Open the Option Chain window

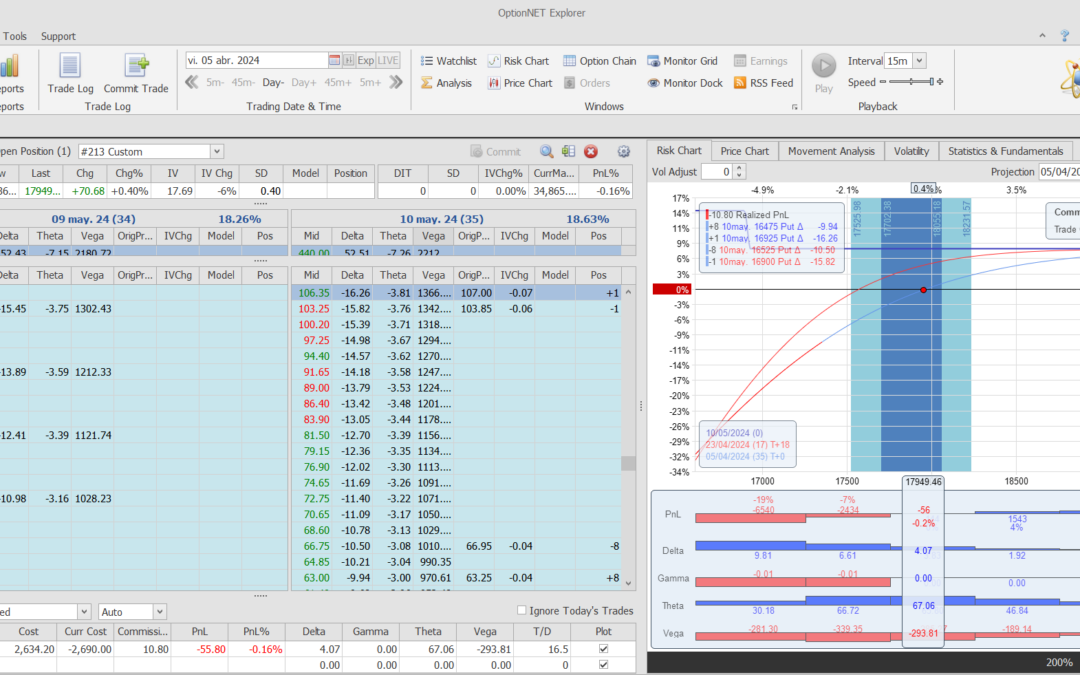coord(599,61)
